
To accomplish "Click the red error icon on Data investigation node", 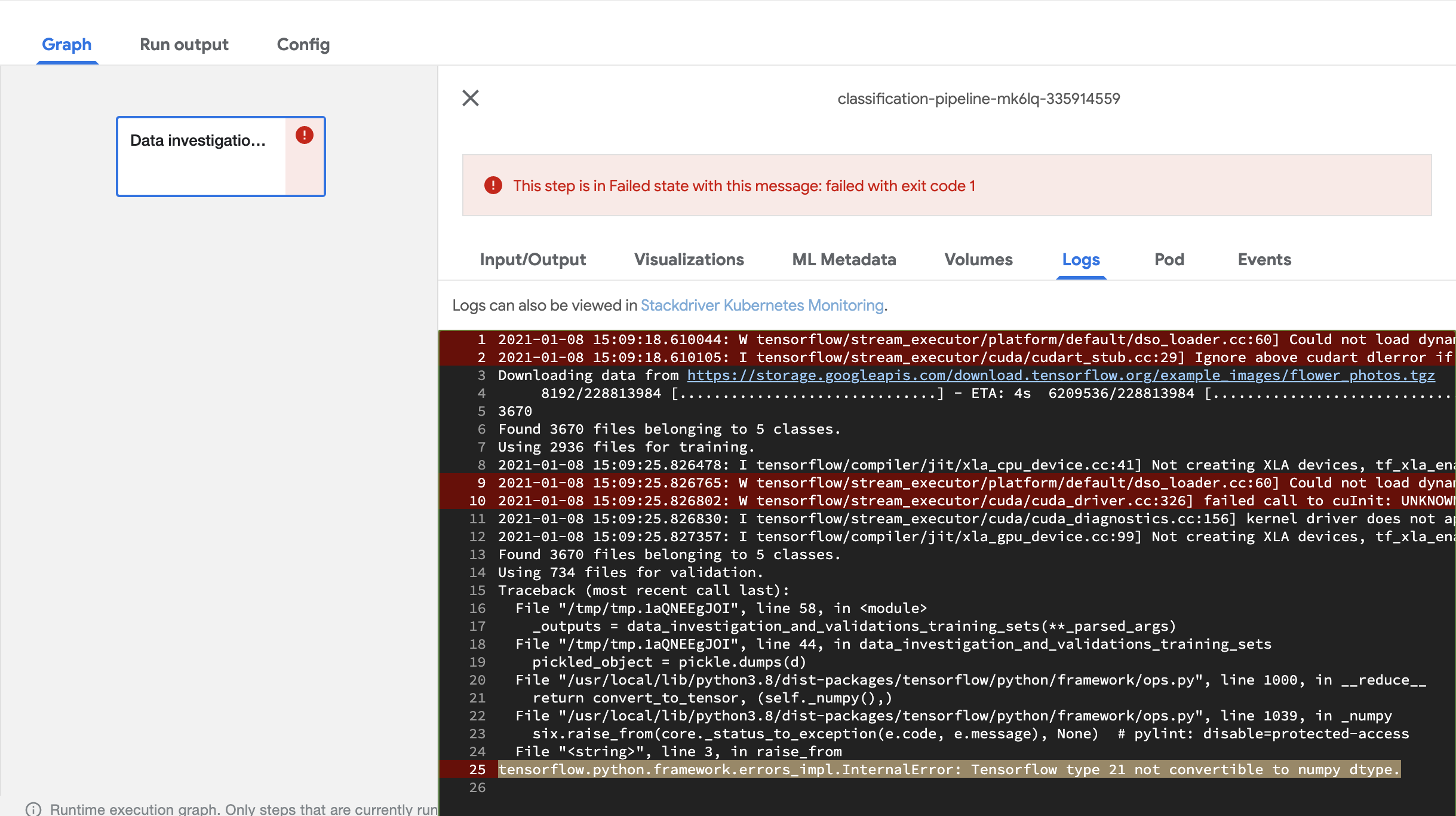I will point(305,135).
